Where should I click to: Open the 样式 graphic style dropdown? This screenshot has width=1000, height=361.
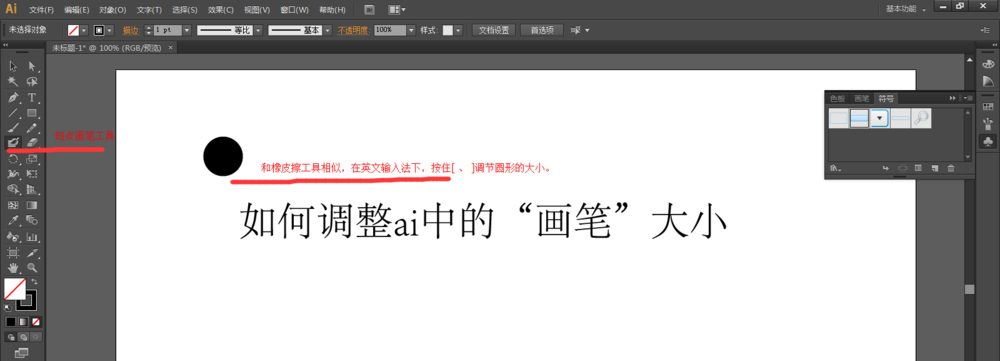pos(458,30)
